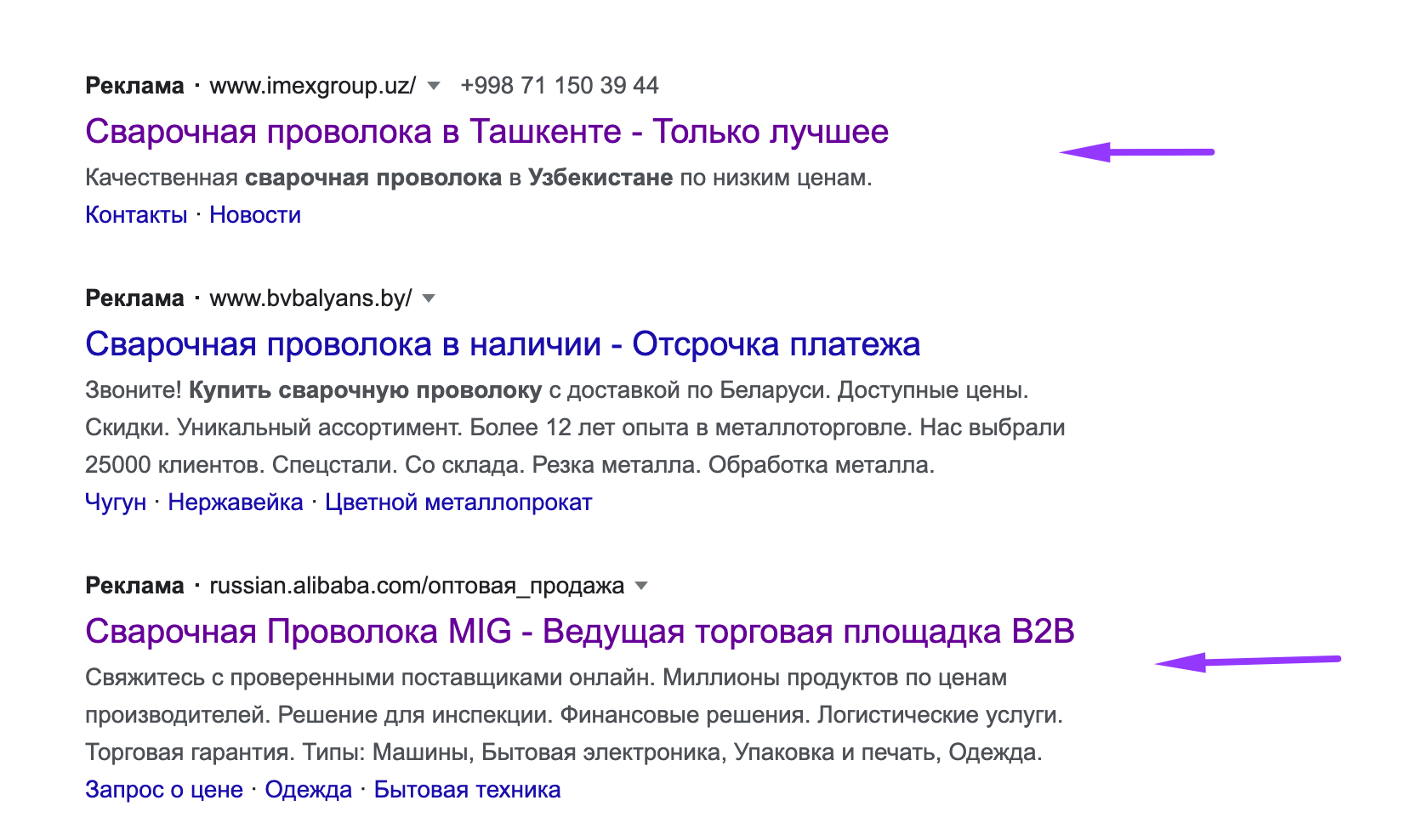Open the 'Сварочная проволока в Ташкенте' ad headline

[x=486, y=132]
